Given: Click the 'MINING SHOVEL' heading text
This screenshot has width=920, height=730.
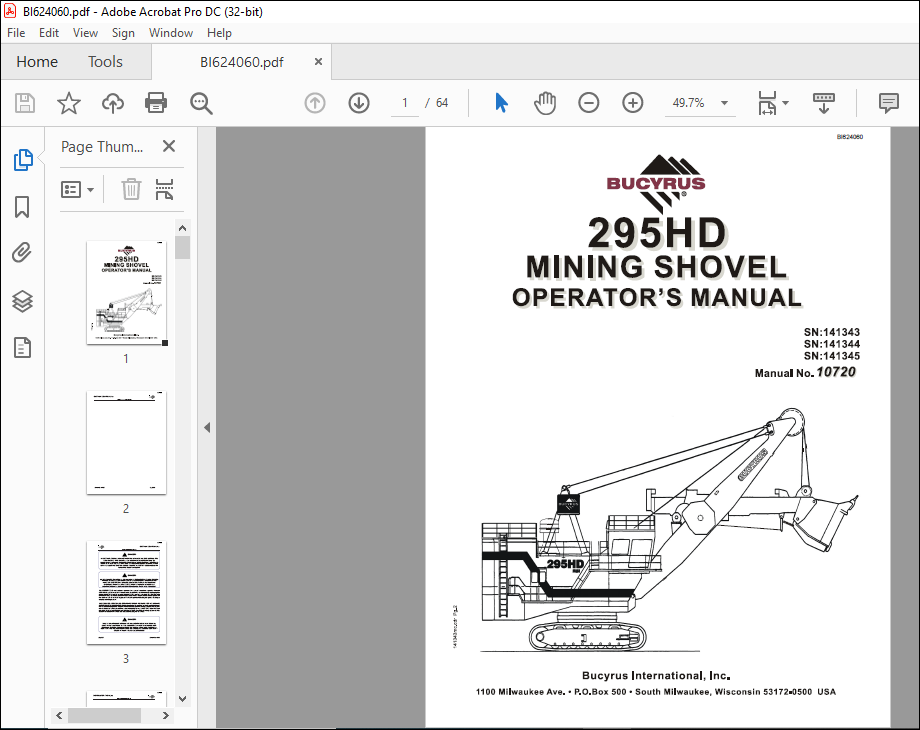Looking at the screenshot, I should tap(657, 267).
